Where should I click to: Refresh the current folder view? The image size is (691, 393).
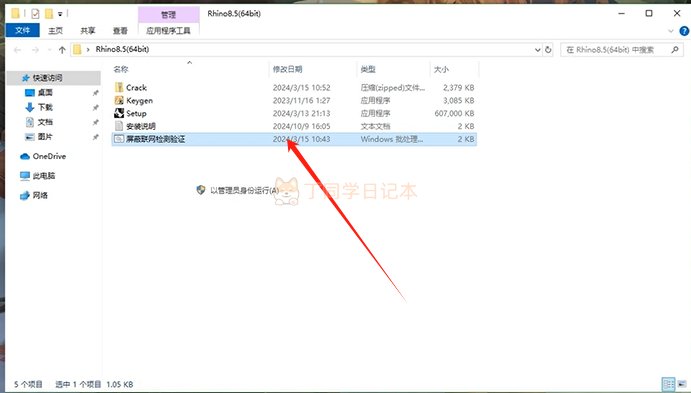coord(548,49)
